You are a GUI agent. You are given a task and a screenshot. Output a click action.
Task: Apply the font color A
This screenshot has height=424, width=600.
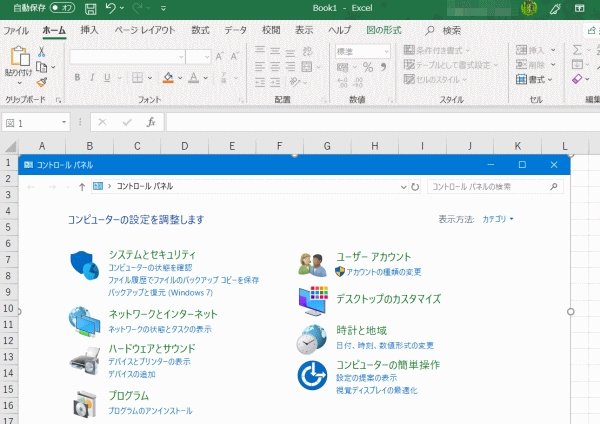coord(194,78)
